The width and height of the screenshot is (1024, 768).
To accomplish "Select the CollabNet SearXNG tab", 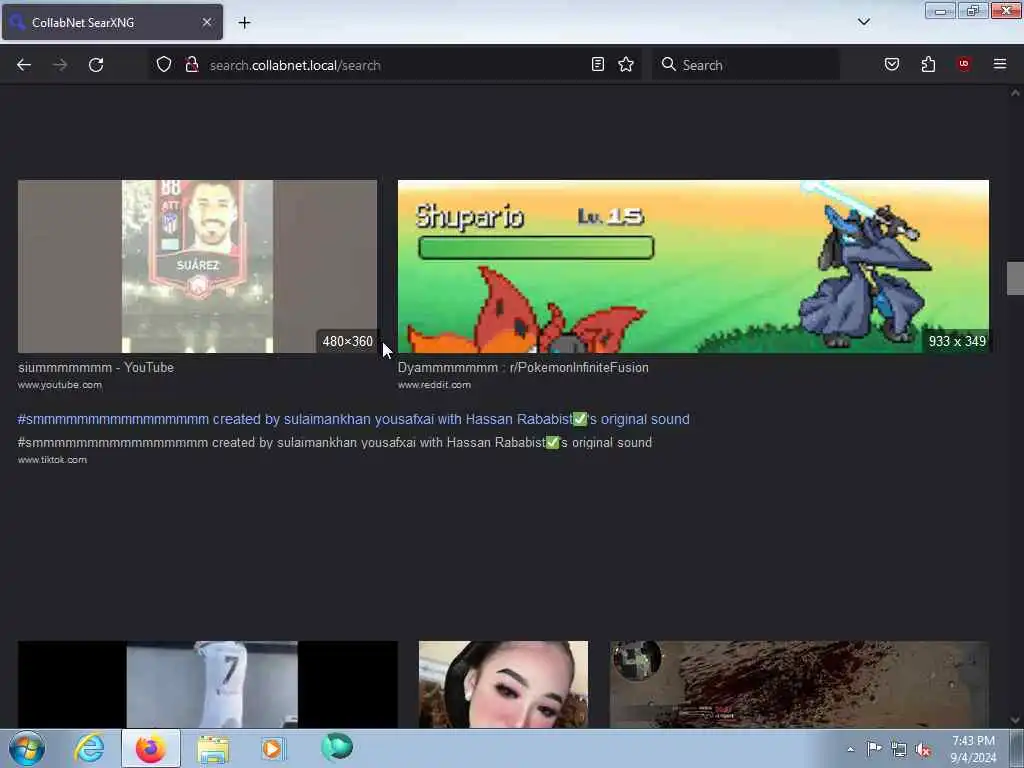I will point(112,22).
